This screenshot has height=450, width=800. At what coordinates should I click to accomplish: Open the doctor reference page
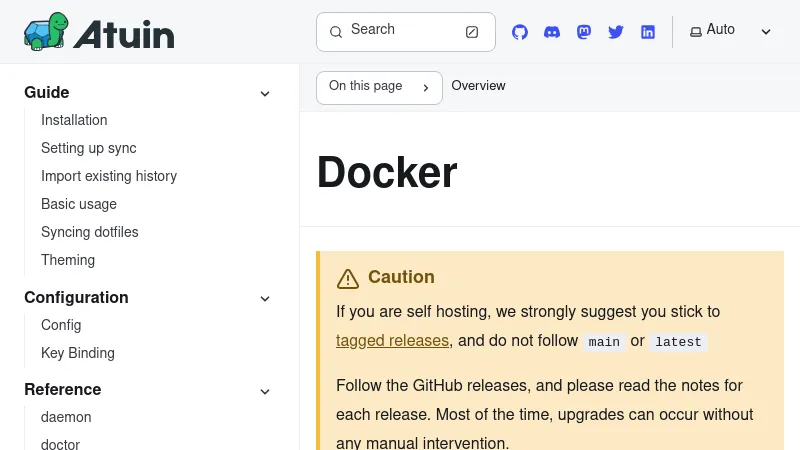coord(60,444)
